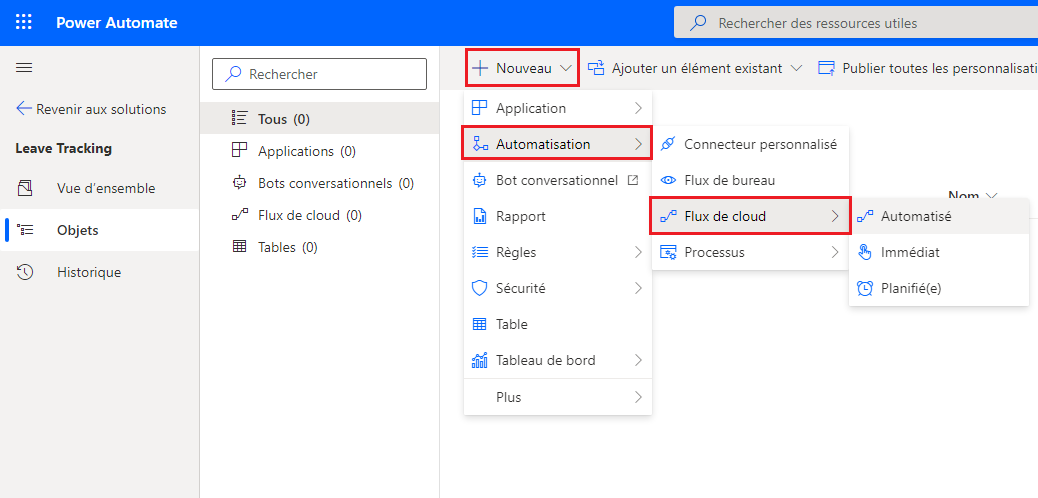Image resolution: width=1038 pixels, height=498 pixels.
Task: Click the Flux de cloud icon in tree
Action: 238,215
